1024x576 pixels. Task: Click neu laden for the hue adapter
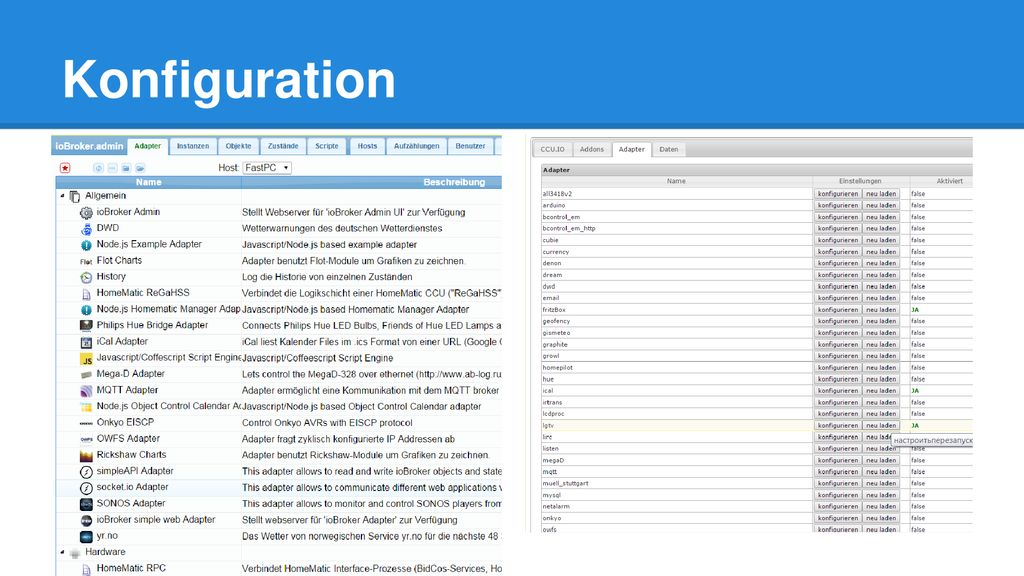pyautogui.click(x=881, y=379)
